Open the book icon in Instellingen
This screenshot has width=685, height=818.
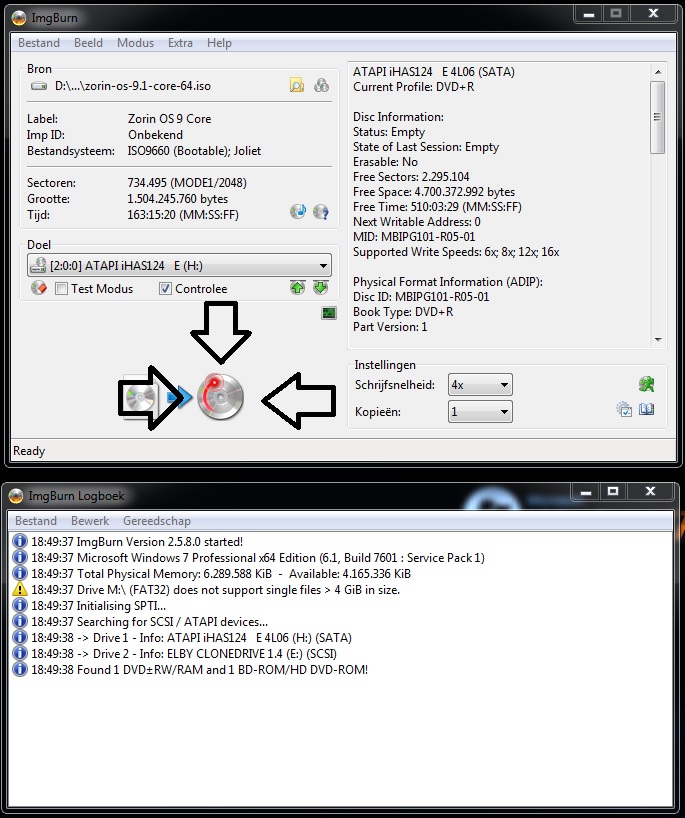(646, 409)
